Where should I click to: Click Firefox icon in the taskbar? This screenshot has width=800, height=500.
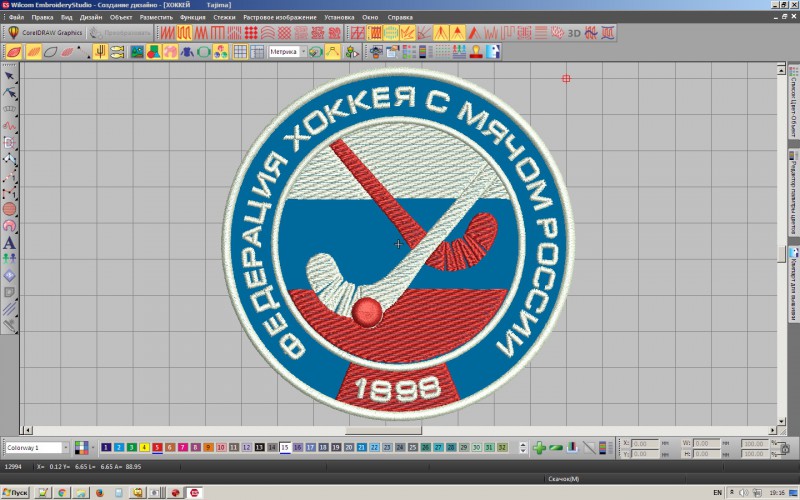point(99,492)
